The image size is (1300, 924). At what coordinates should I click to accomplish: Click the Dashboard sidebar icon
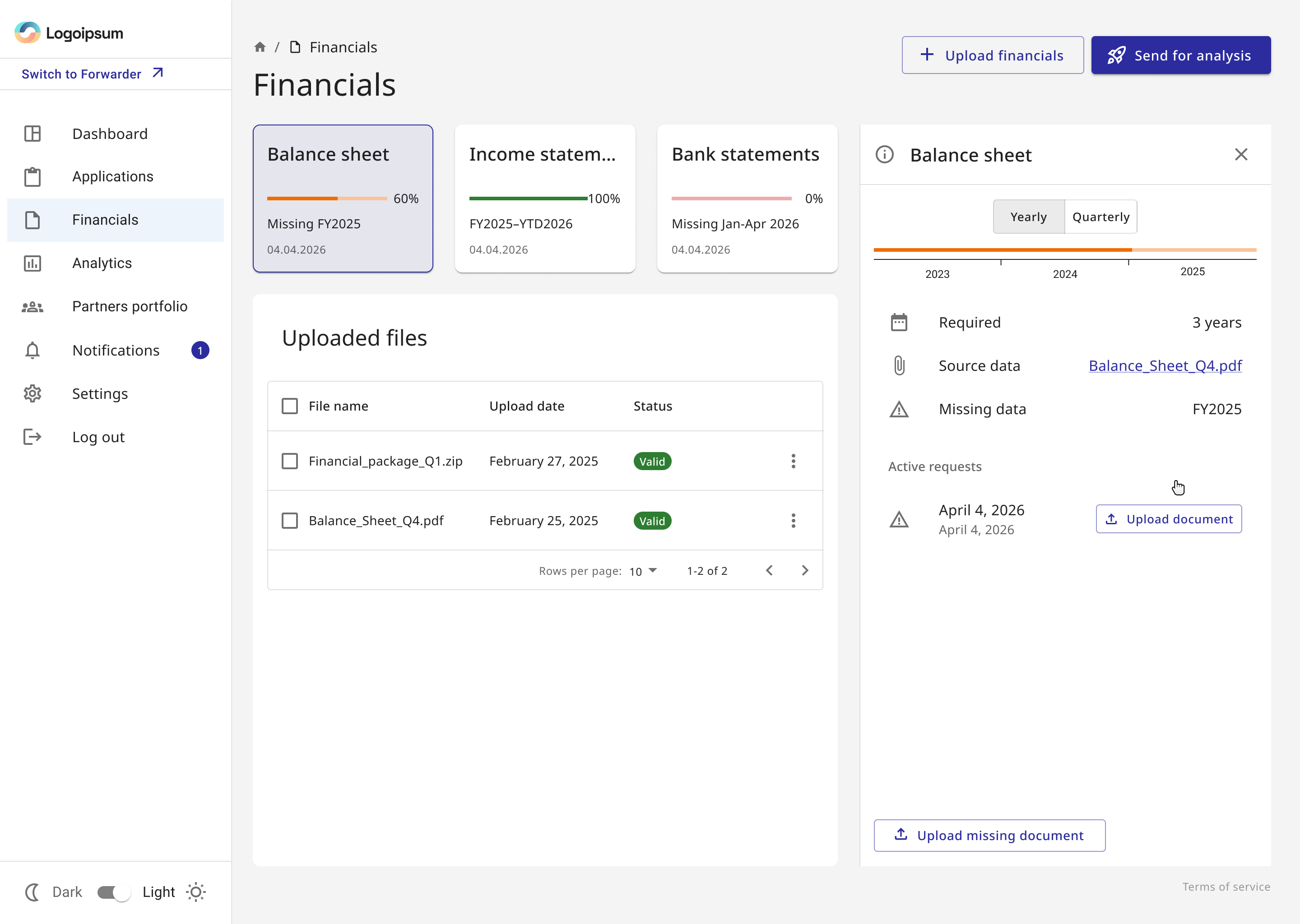[x=32, y=134]
